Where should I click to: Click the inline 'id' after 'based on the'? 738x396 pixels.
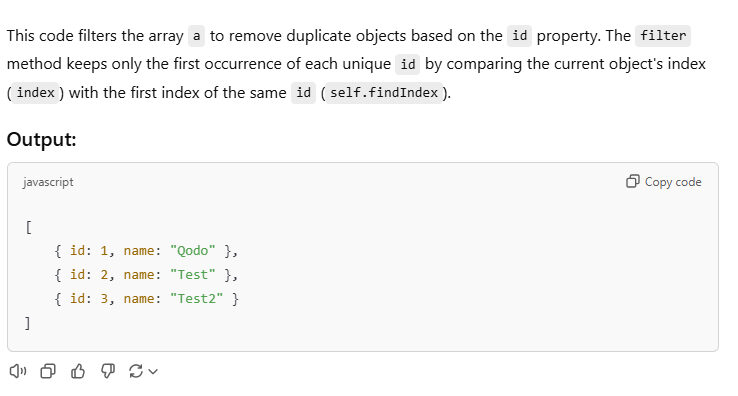(519, 36)
